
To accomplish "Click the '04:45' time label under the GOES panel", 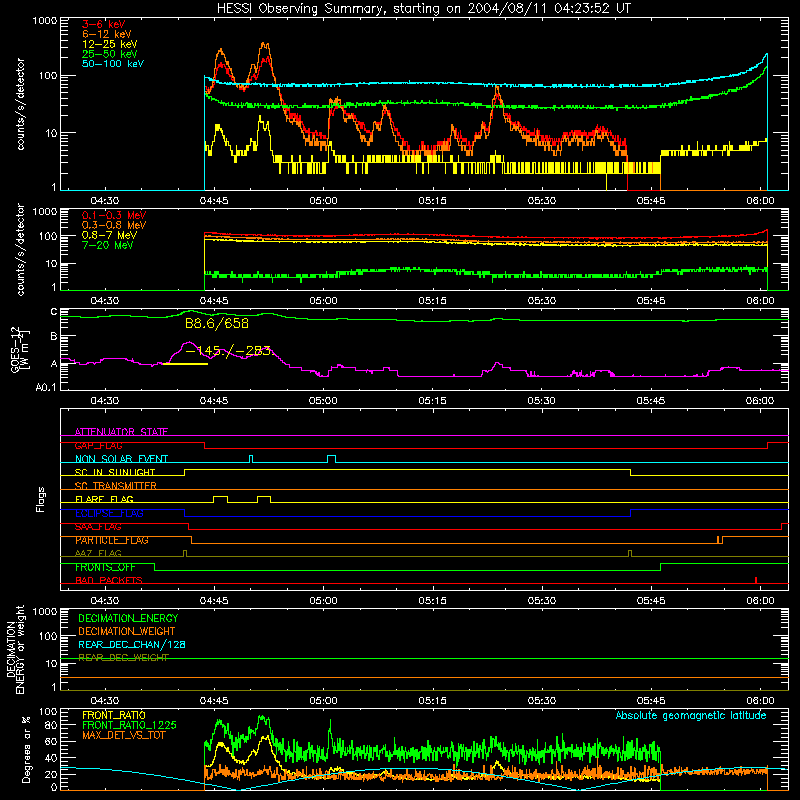I will coord(214,401).
